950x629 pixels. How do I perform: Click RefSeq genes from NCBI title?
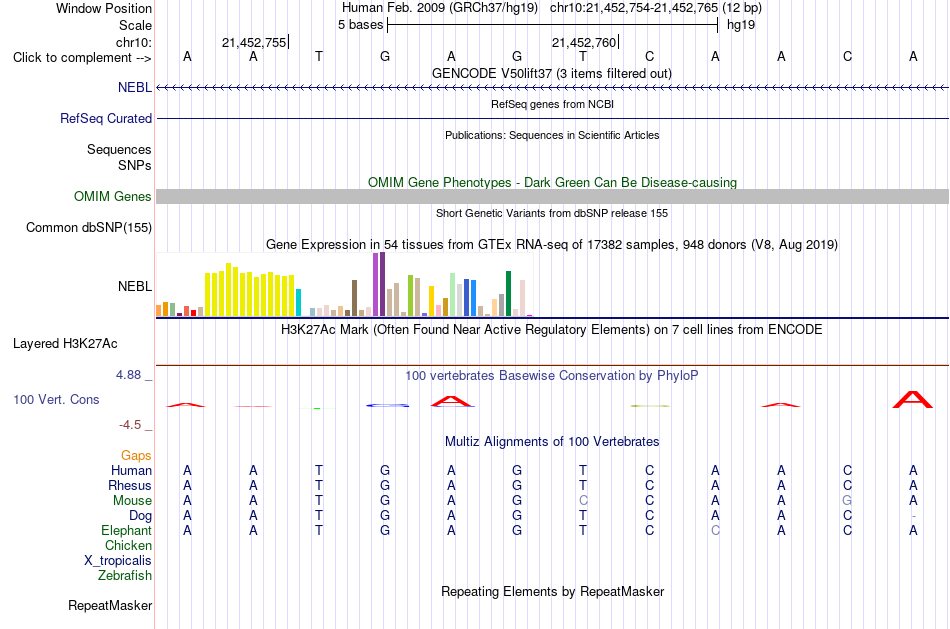tap(552, 104)
